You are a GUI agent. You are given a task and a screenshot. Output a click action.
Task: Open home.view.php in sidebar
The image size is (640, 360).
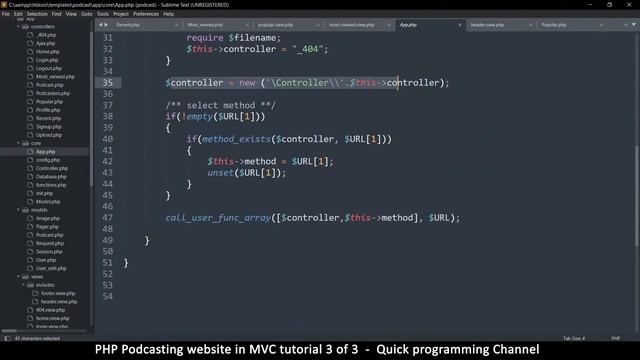pyautogui.click(x=53, y=318)
